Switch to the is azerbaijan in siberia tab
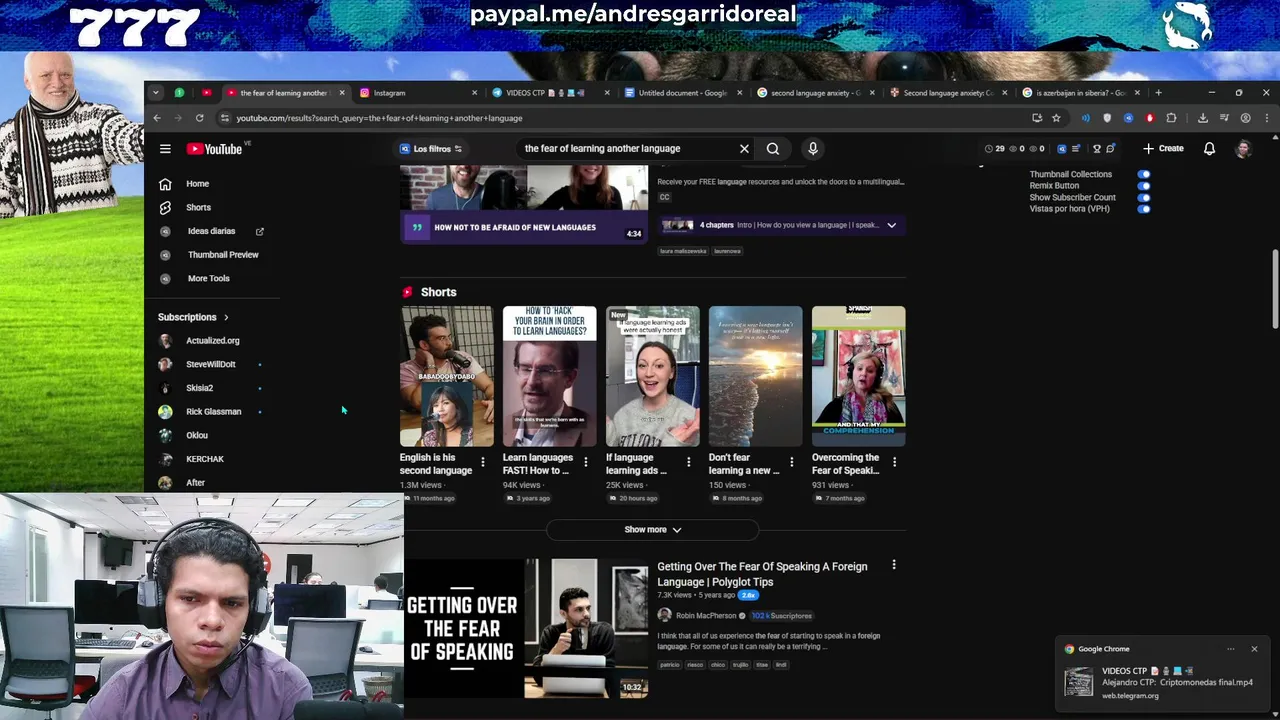This screenshot has width=1280, height=720. click(1081, 93)
